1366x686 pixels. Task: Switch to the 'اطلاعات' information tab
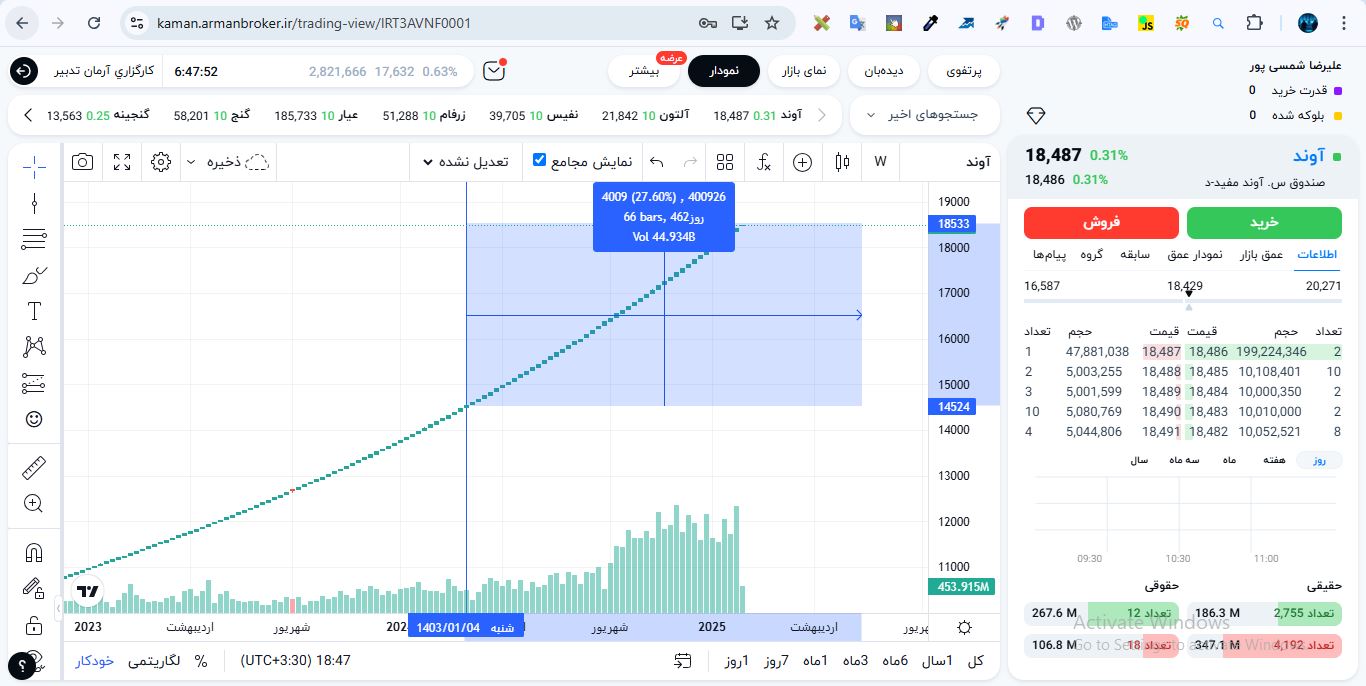[x=1319, y=255]
